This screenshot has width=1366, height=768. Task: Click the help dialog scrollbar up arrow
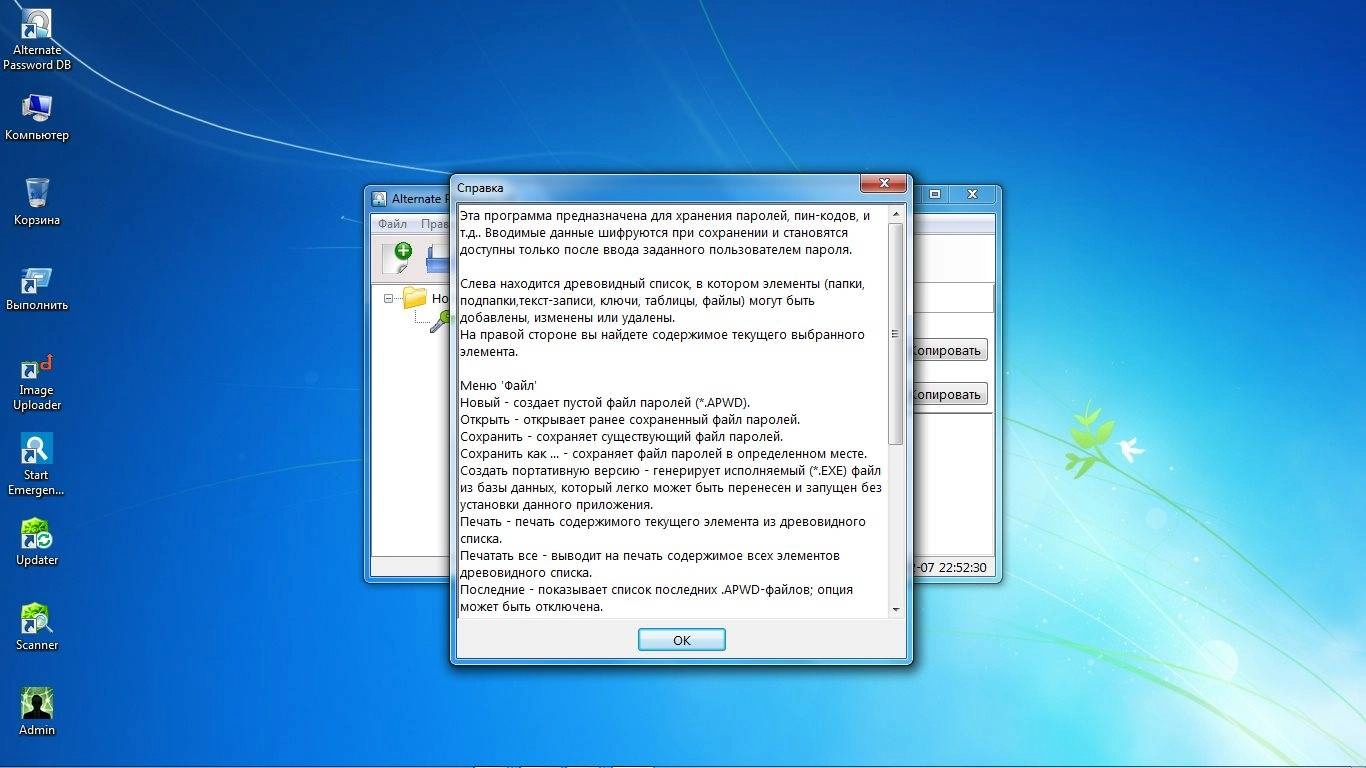click(895, 214)
